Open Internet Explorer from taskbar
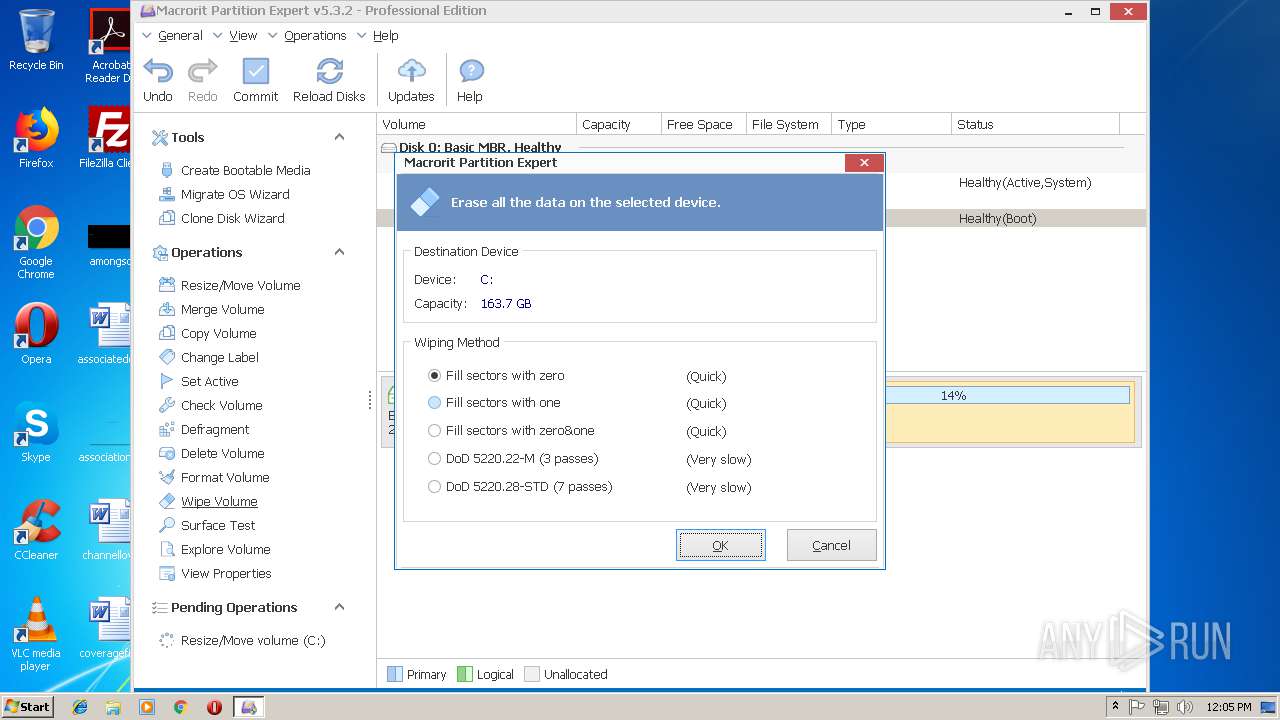The width and height of the screenshot is (1280, 720). pyautogui.click(x=80, y=707)
